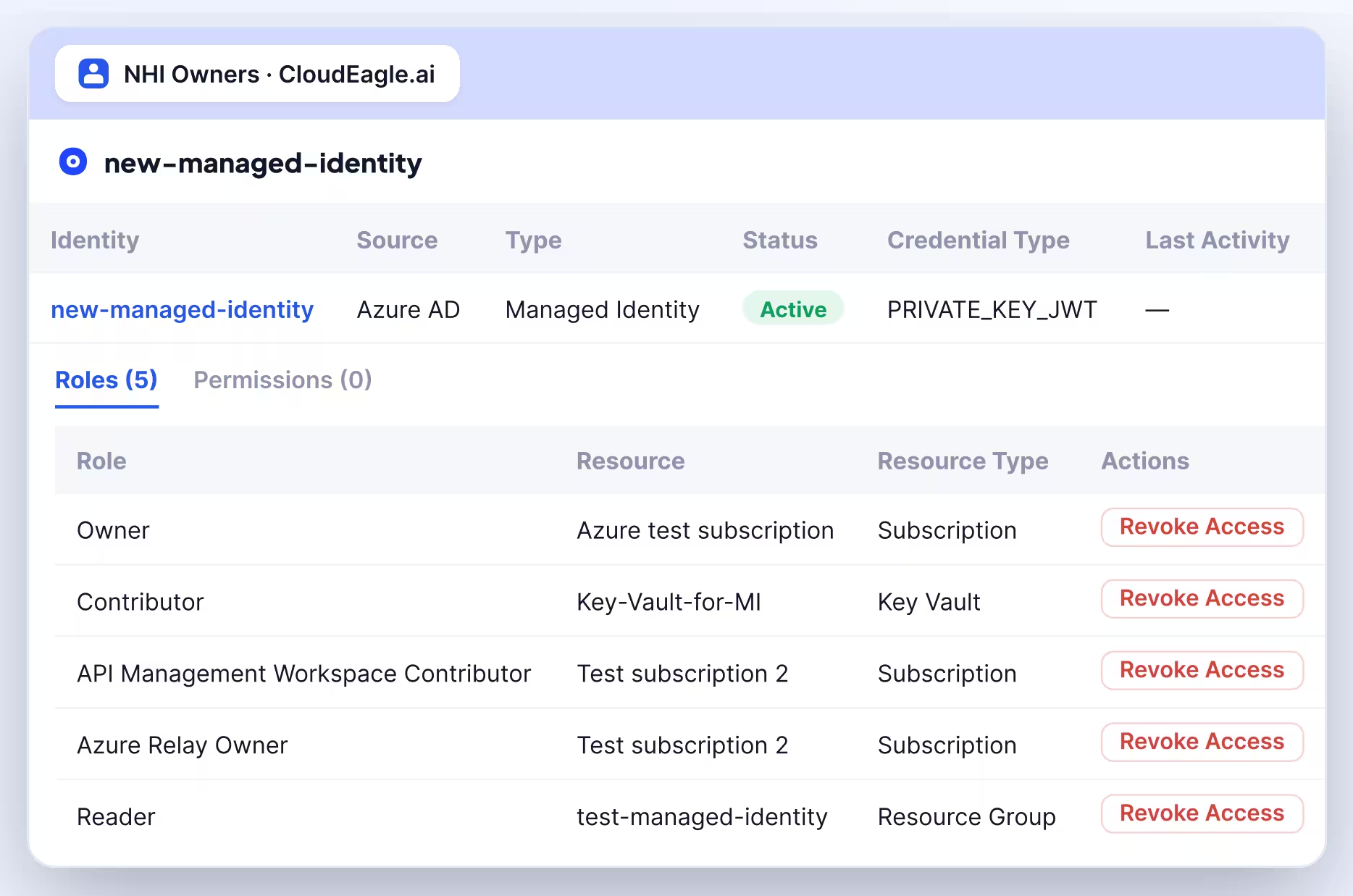Click the Resource column header
This screenshot has height=896, width=1353.
(x=630, y=461)
